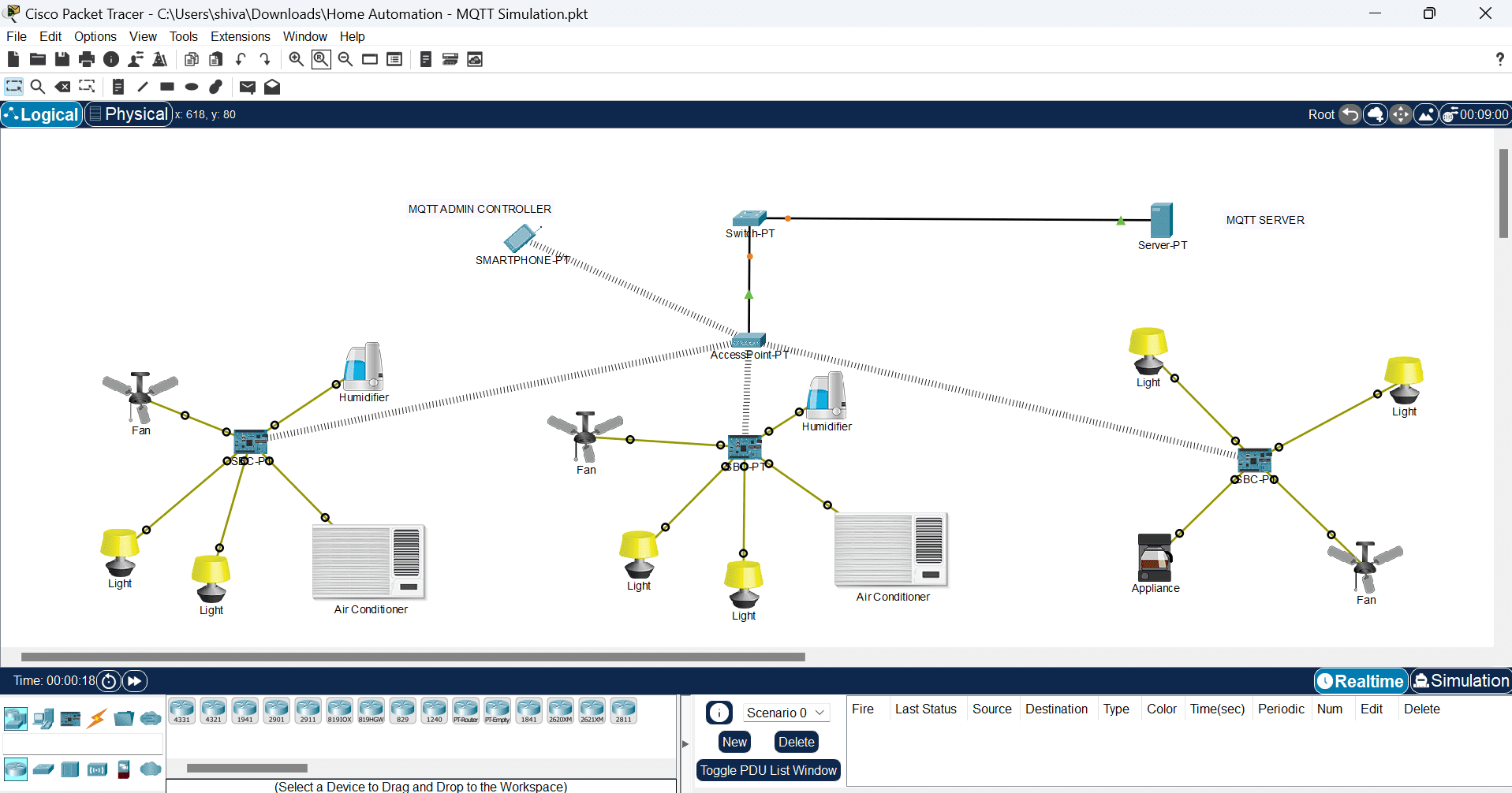Open the Window menu
The image size is (1512, 793).
305,36
